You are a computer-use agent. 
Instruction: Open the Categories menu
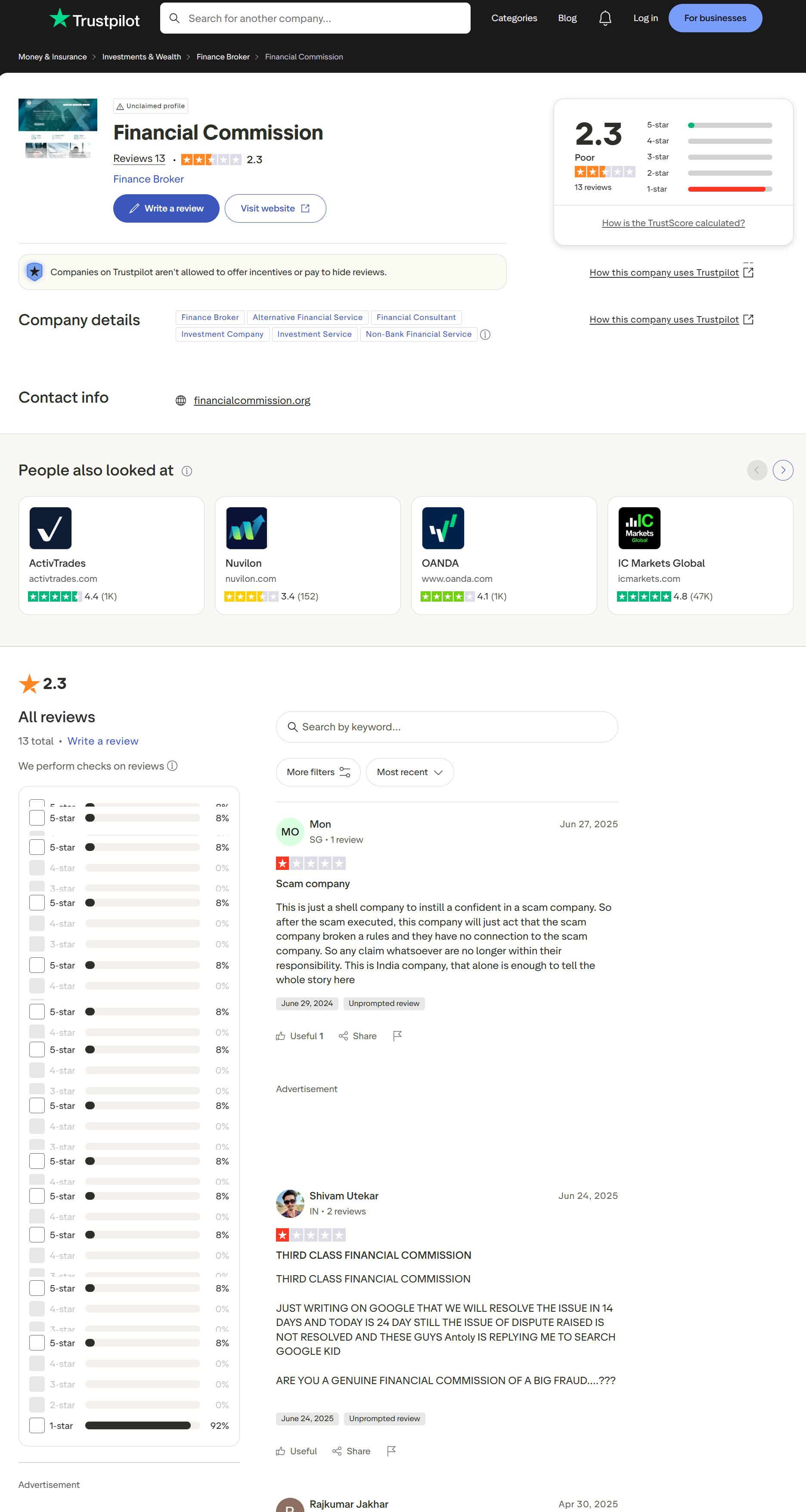tap(514, 18)
